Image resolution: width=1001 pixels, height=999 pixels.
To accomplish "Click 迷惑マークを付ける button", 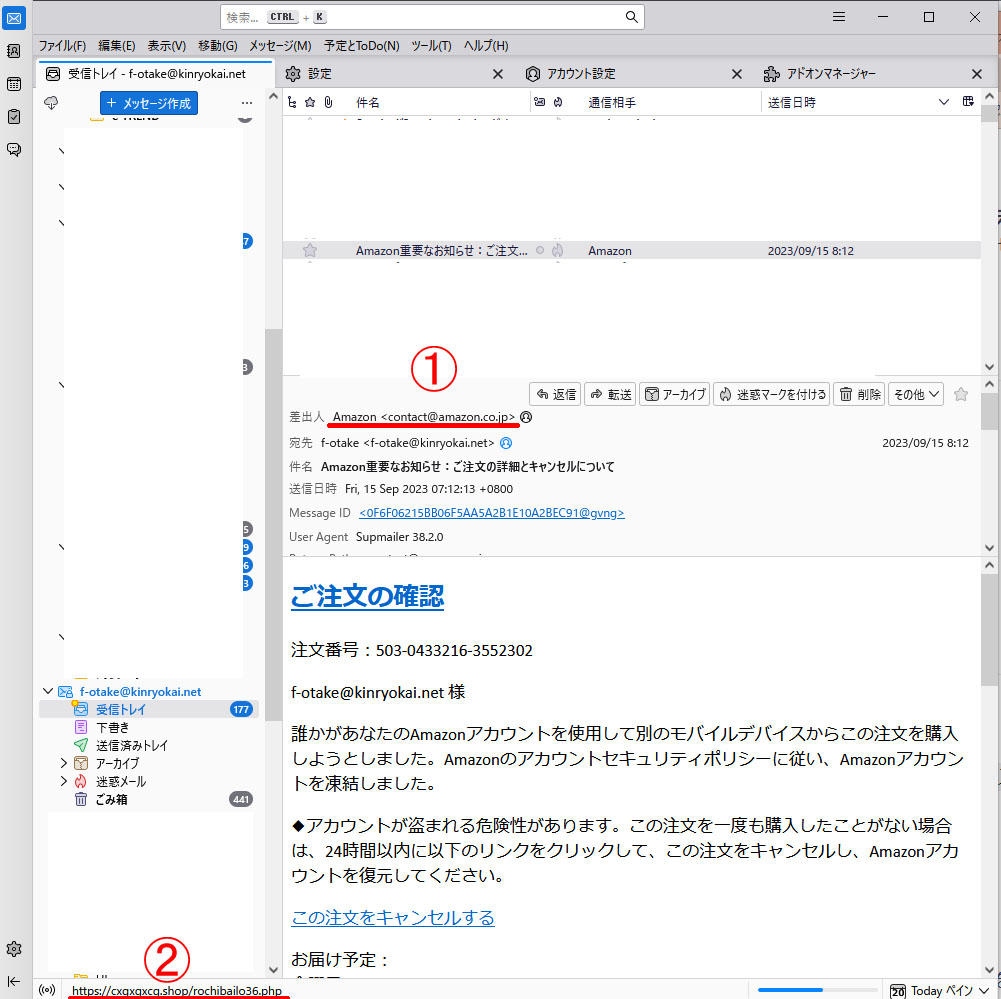I will pyautogui.click(x=772, y=394).
